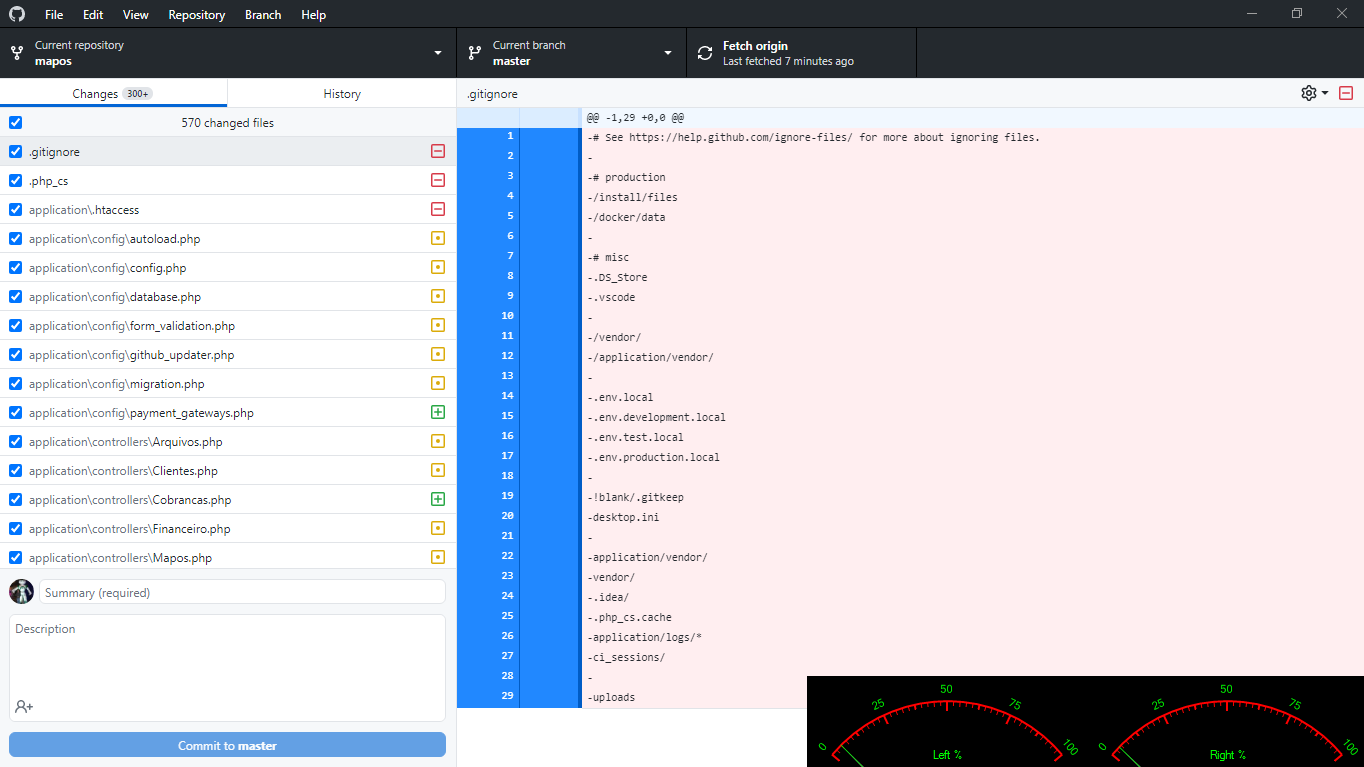Click the Commit to master button
The width and height of the screenshot is (1364, 767).
pyautogui.click(x=227, y=744)
